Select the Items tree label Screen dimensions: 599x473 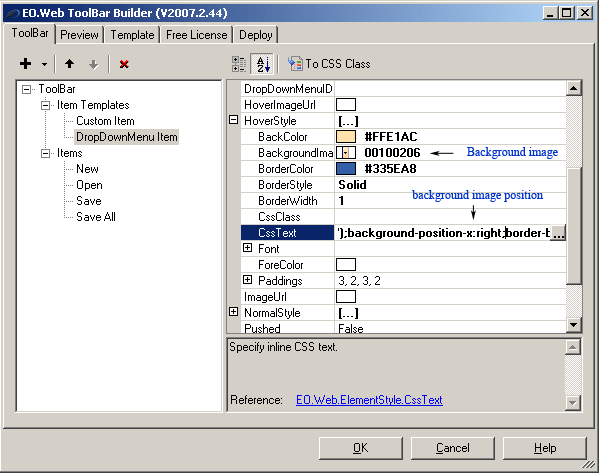[x=70, y=153]
